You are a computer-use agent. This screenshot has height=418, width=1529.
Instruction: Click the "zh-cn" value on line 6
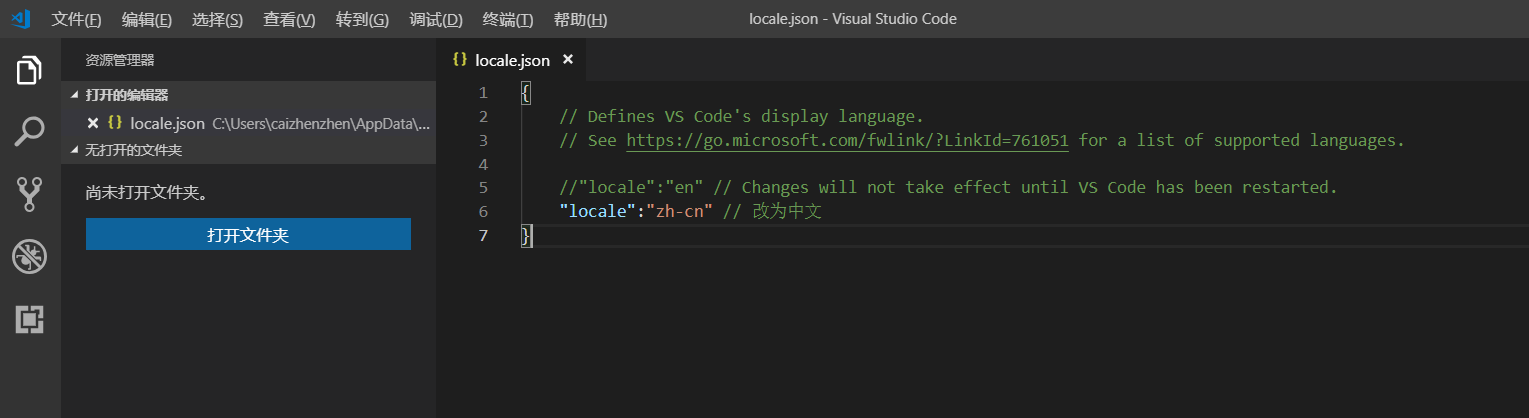[x=680, y=211]
